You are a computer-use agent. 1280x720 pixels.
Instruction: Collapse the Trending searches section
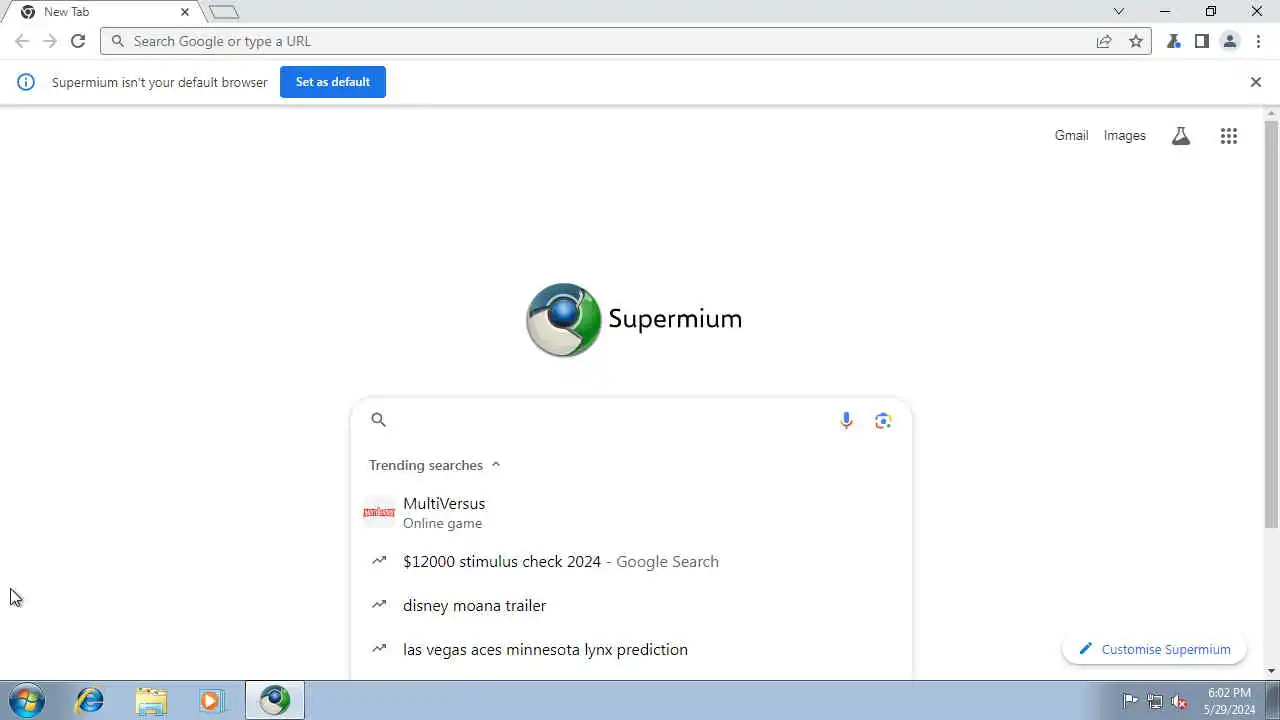435,465
